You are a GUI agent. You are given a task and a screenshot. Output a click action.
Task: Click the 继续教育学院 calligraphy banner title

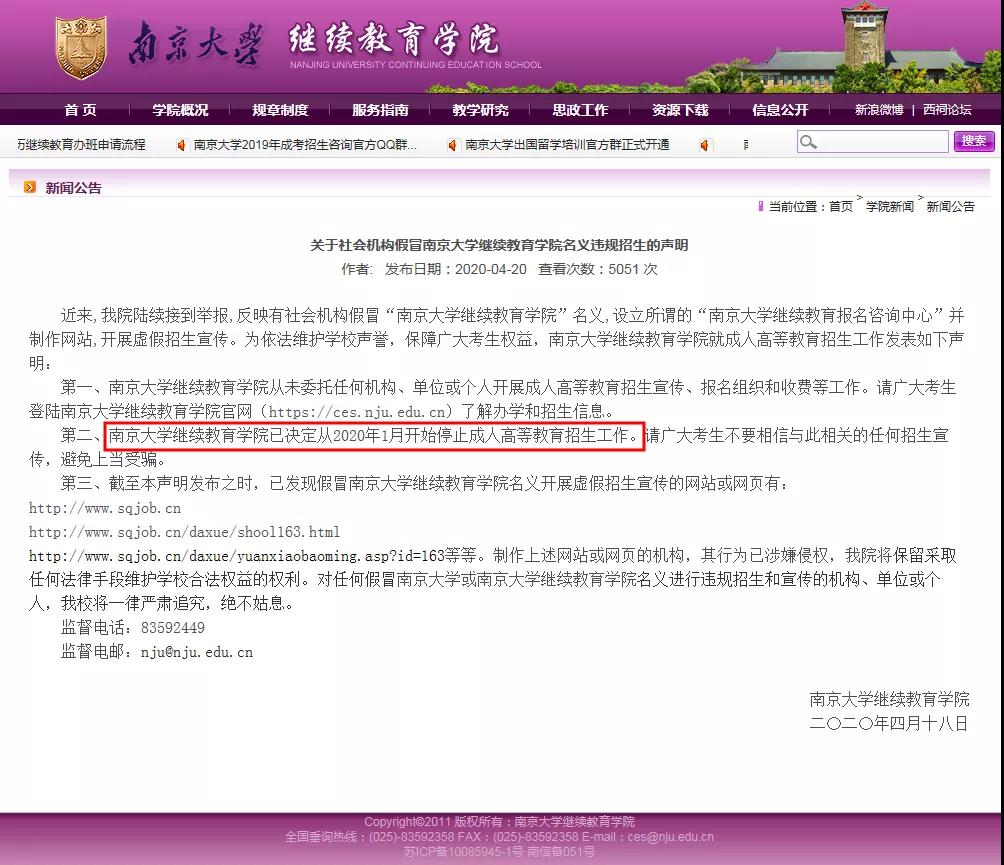[x=394, y=38]
